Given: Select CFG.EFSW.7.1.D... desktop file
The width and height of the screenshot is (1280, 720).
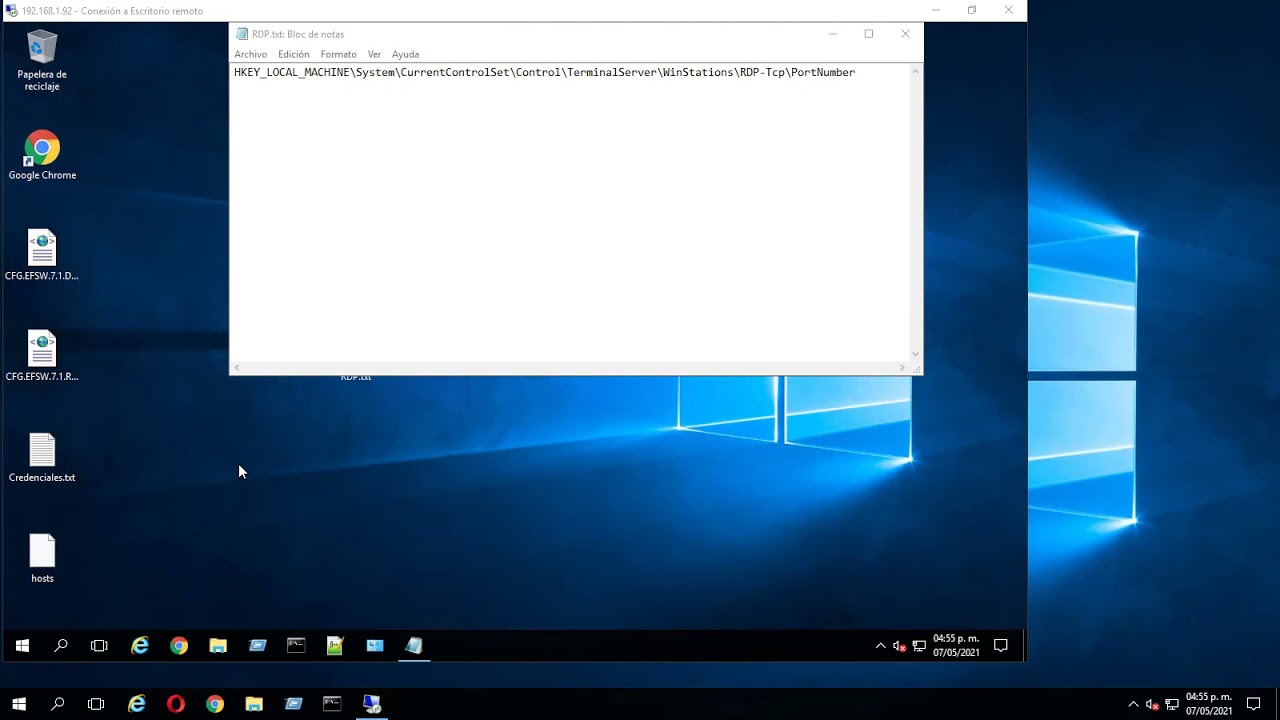Looking at the screenshot, I should click(x=42, y=256).
